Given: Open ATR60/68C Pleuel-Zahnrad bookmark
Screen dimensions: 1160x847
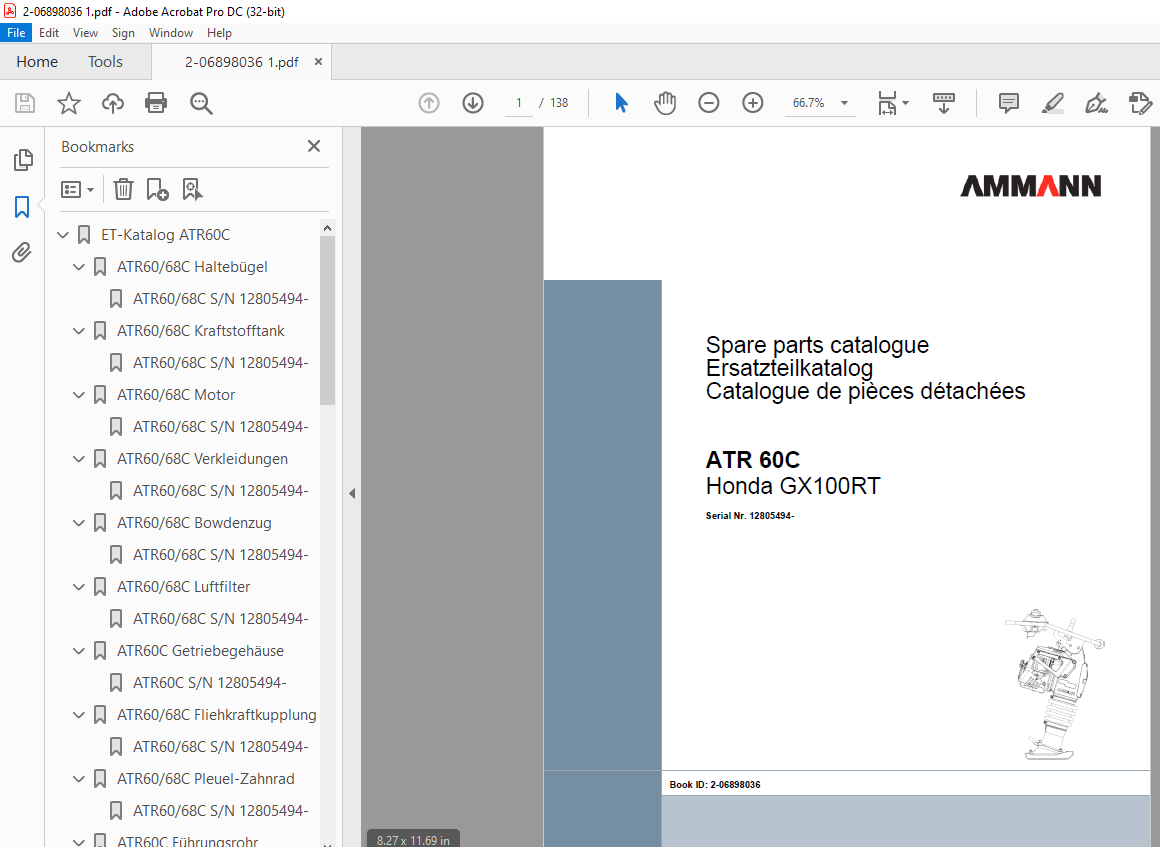Looking at the screenshot, I should click(206, 779).
